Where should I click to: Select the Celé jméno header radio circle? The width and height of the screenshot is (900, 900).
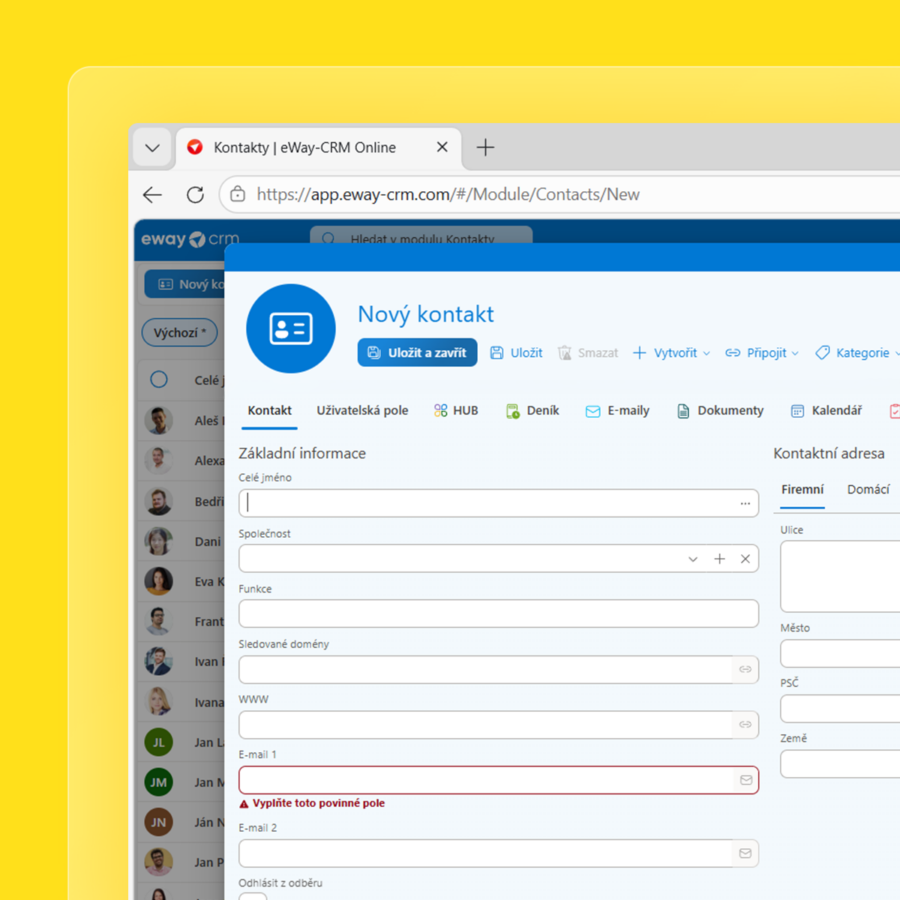159,380
